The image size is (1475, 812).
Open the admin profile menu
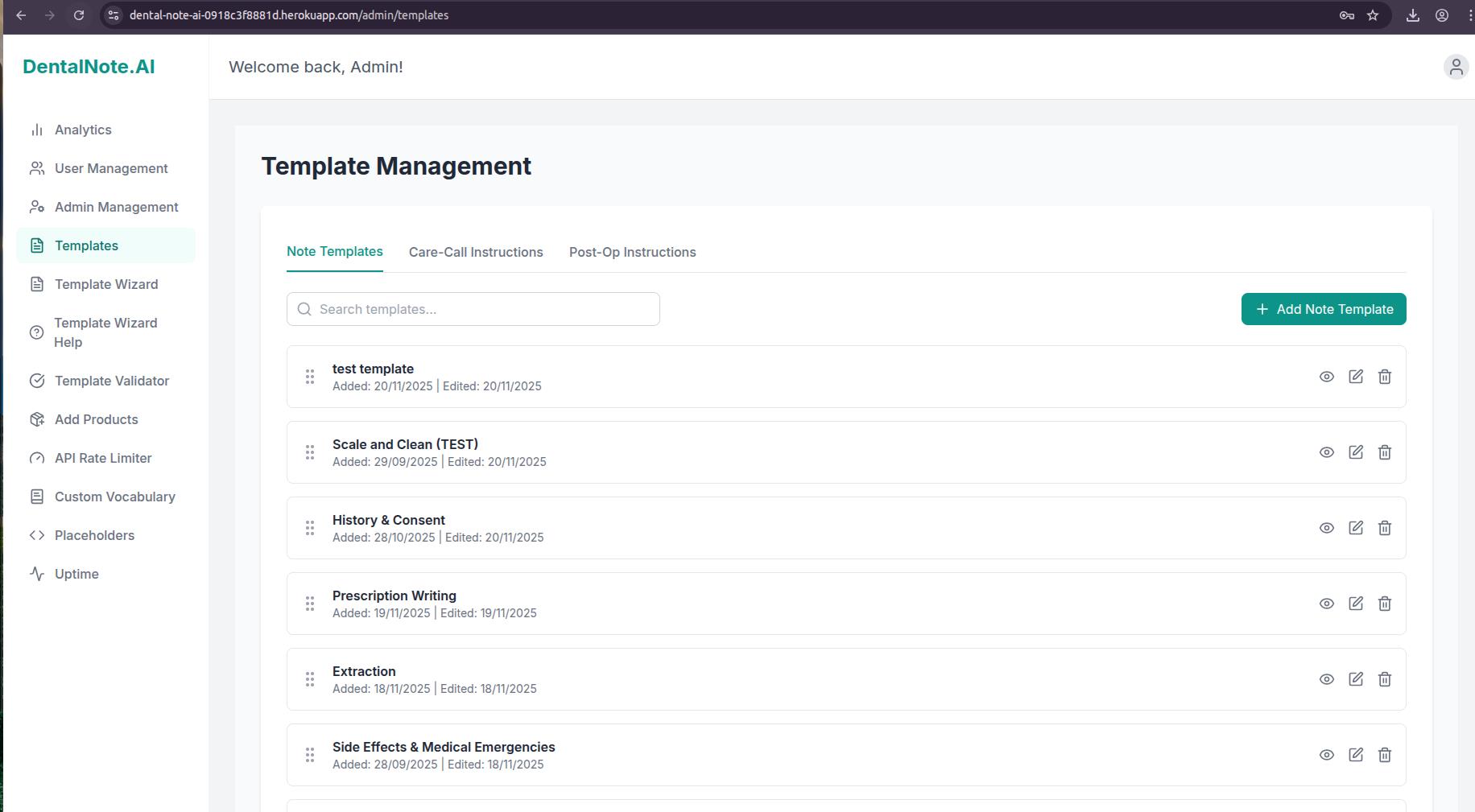1456,67
